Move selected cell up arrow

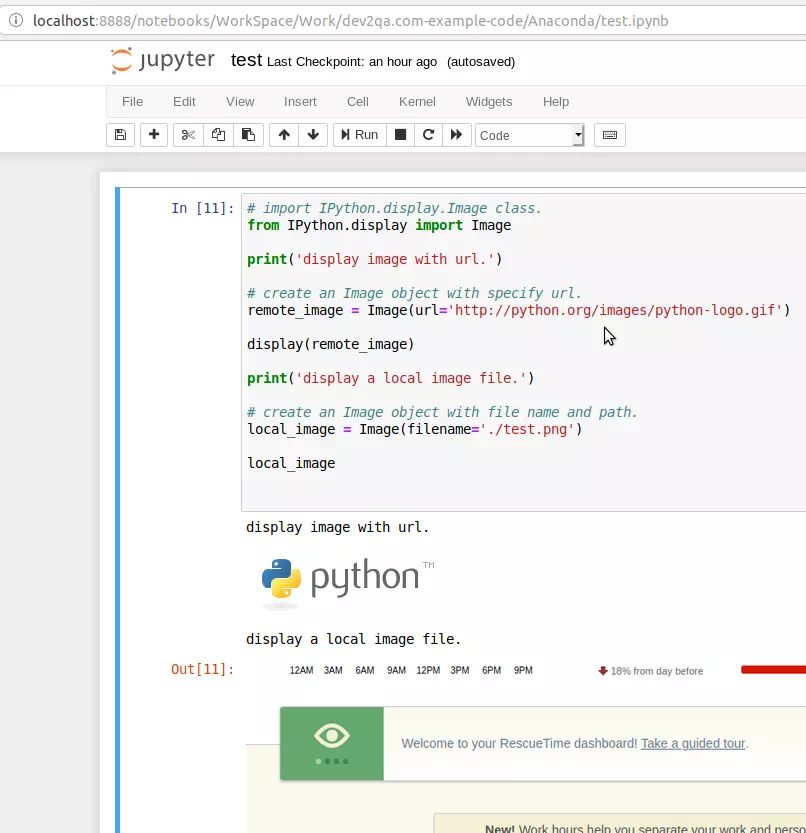click(x=284, y=135)
